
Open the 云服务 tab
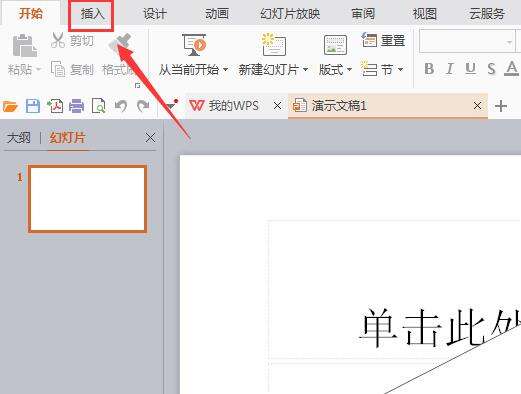pyautogui.click(x=486, y=14)
